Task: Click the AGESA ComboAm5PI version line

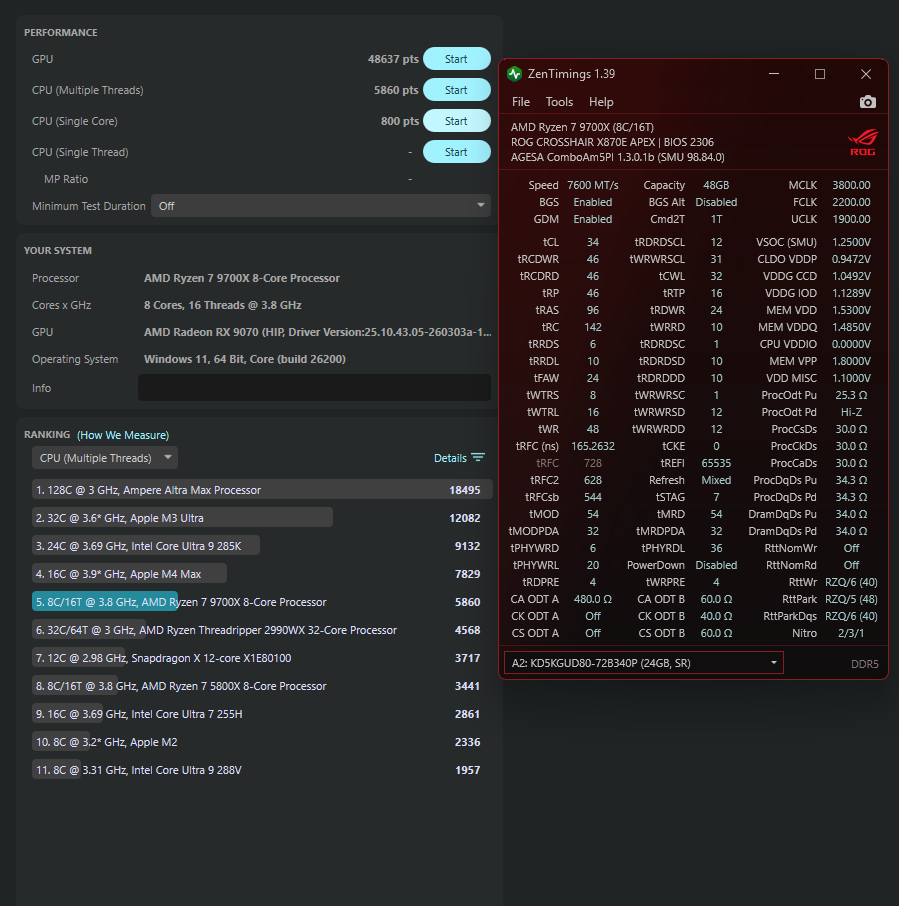Action: [617, 157]
